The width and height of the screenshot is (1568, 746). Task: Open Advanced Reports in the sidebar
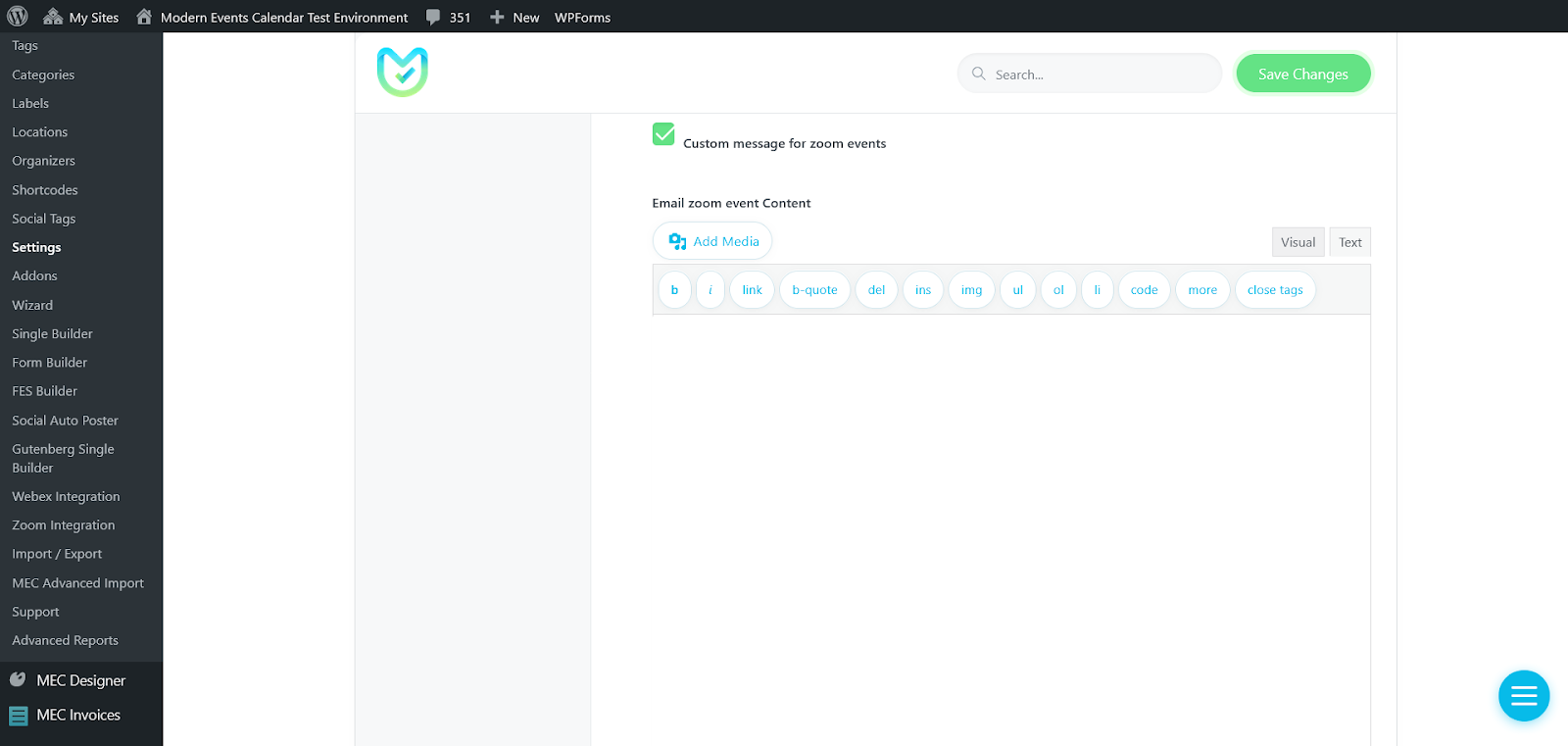pyautogui.click(x=65, y=640)
